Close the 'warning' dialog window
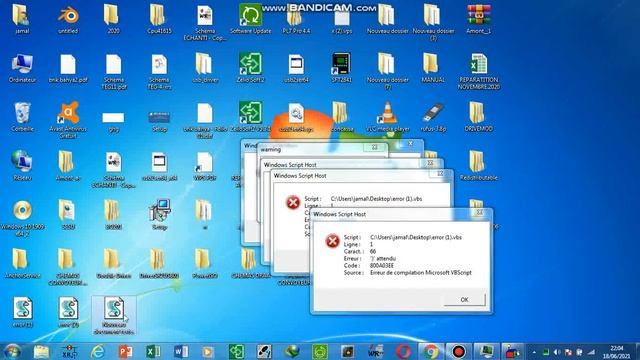 click(x=375, y=147)
